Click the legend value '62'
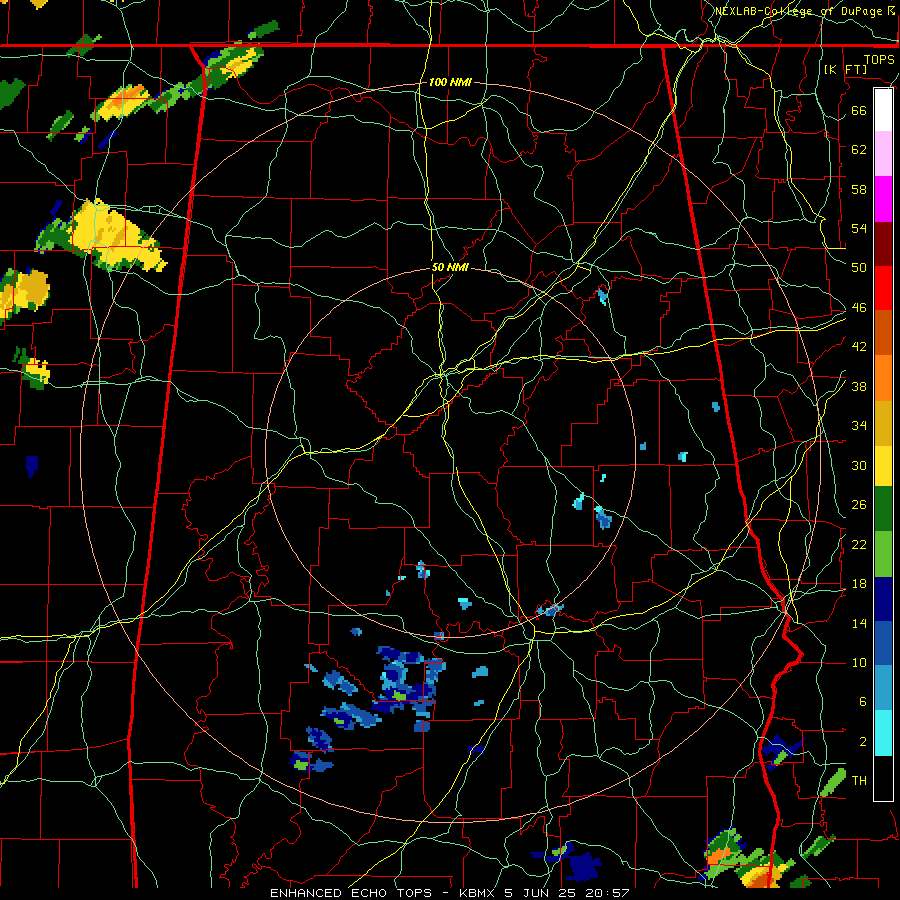Screen dimensions: 900x900 (859, 149)
